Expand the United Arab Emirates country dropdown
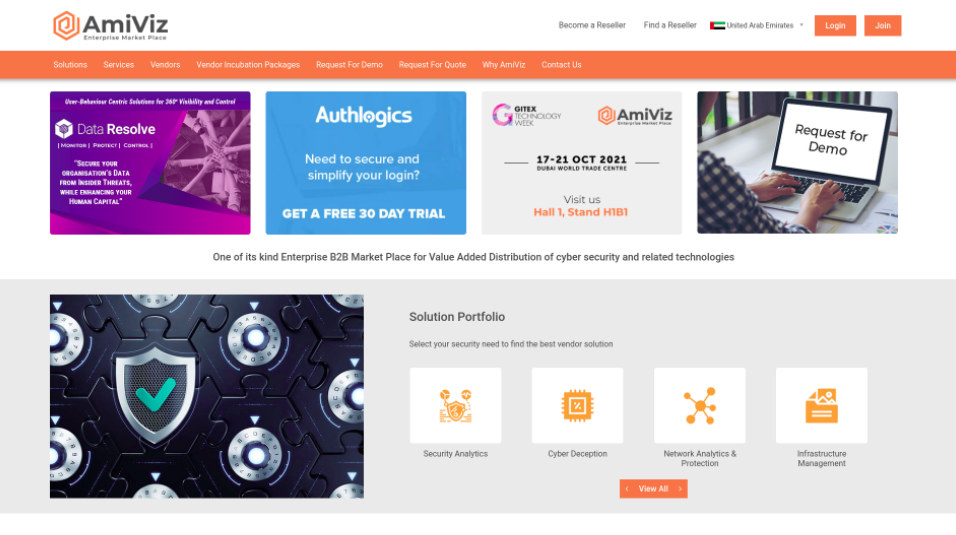This screenshot has width=956, height=535. tap(757, 26)
